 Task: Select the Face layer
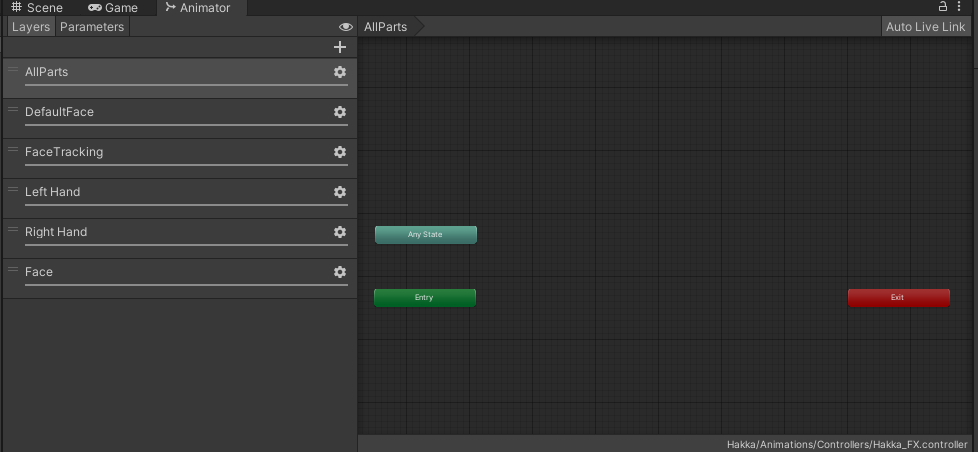tap(180, 278)
